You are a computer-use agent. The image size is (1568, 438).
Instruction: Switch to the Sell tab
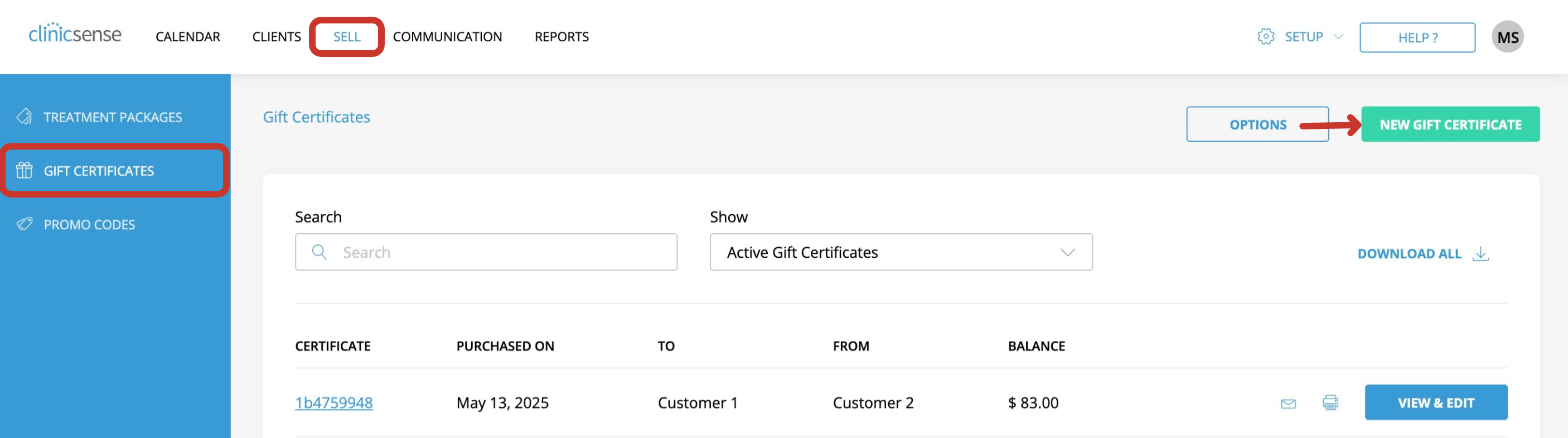click(x=346, y=37)
